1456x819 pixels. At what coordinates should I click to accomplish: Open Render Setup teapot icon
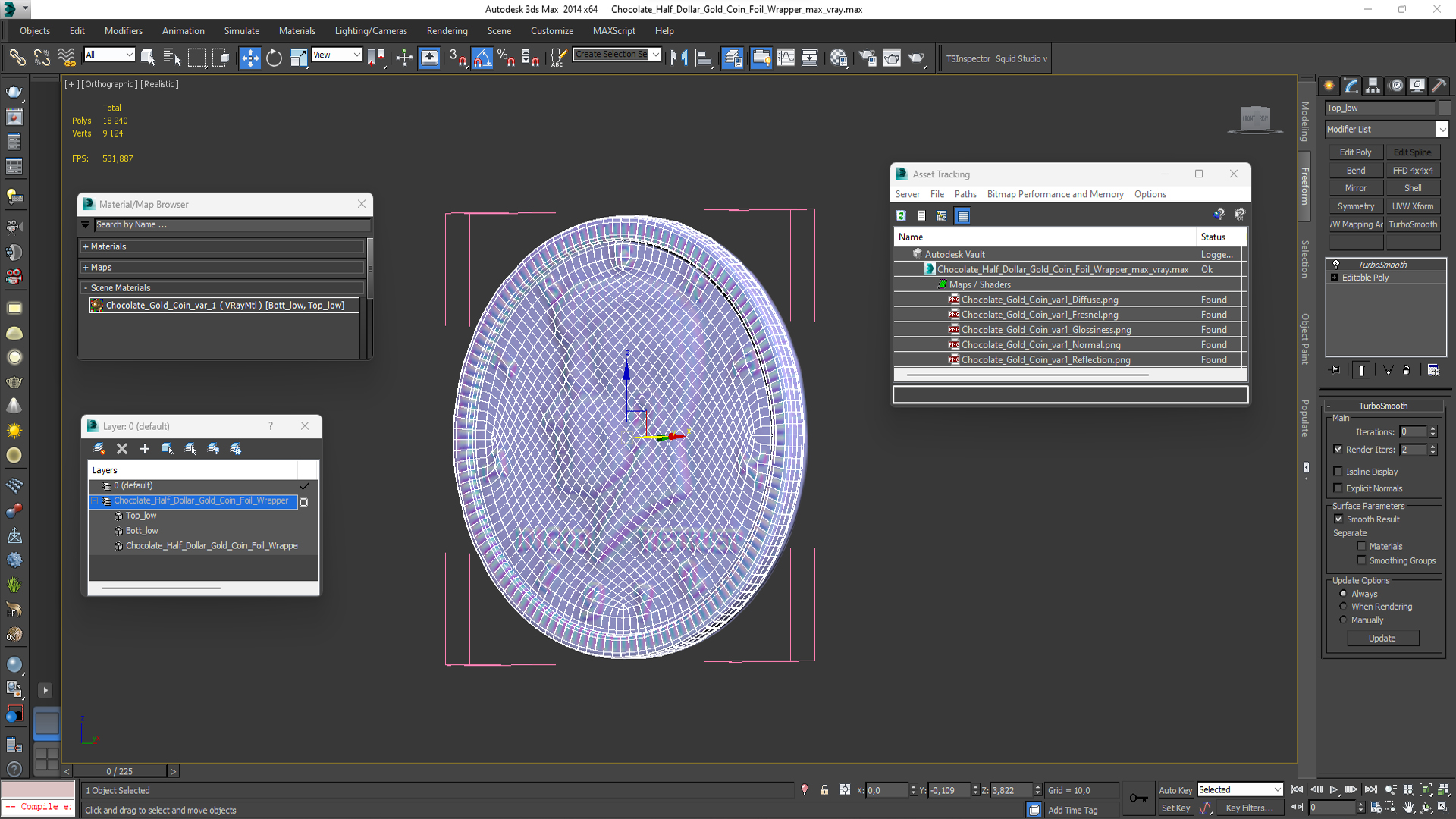[x=867, y=58]
